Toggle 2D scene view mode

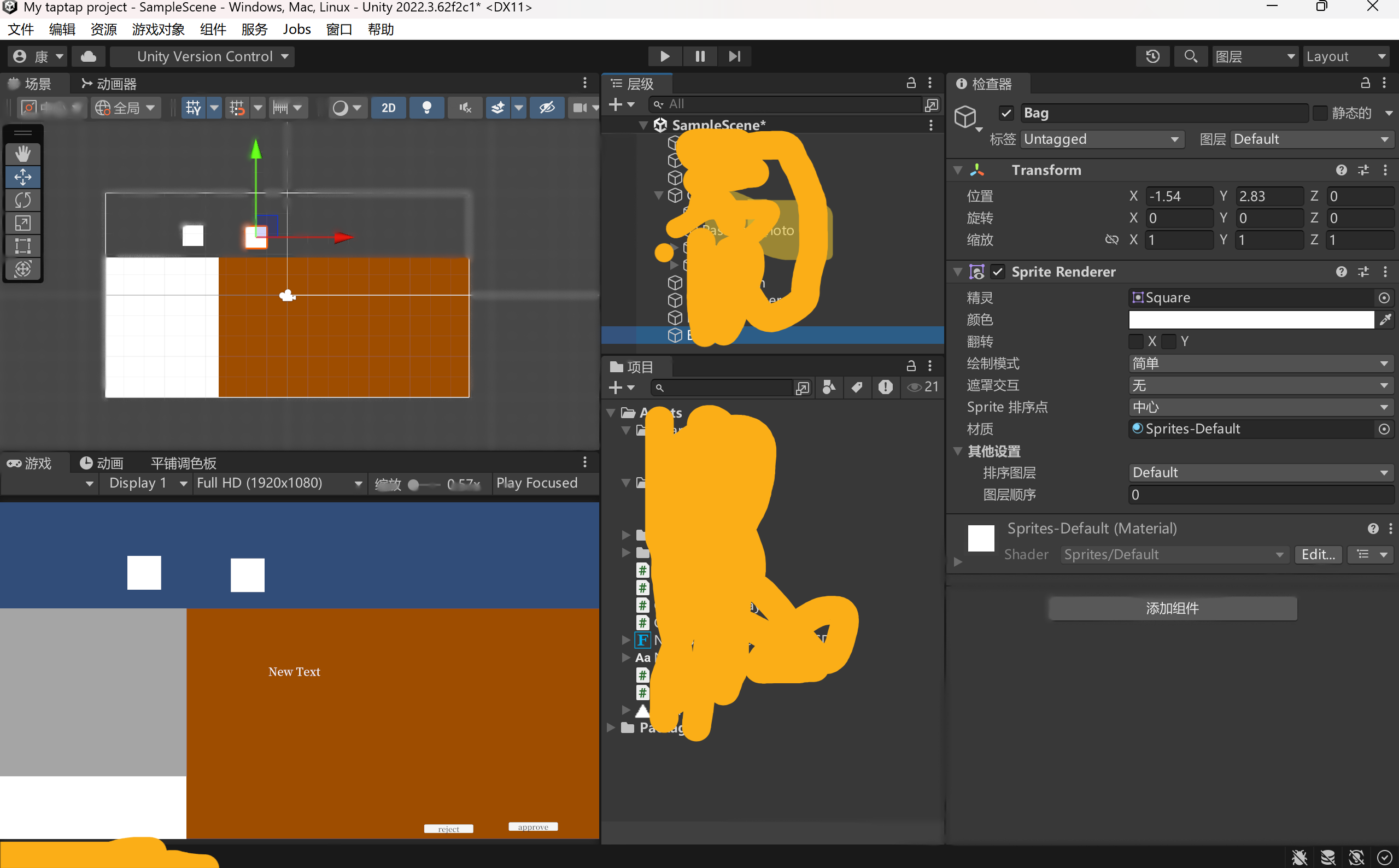(389, 107)
